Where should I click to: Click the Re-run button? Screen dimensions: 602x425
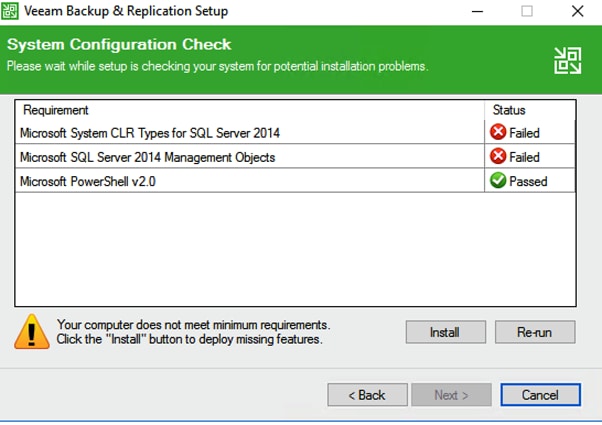(535, 332)
